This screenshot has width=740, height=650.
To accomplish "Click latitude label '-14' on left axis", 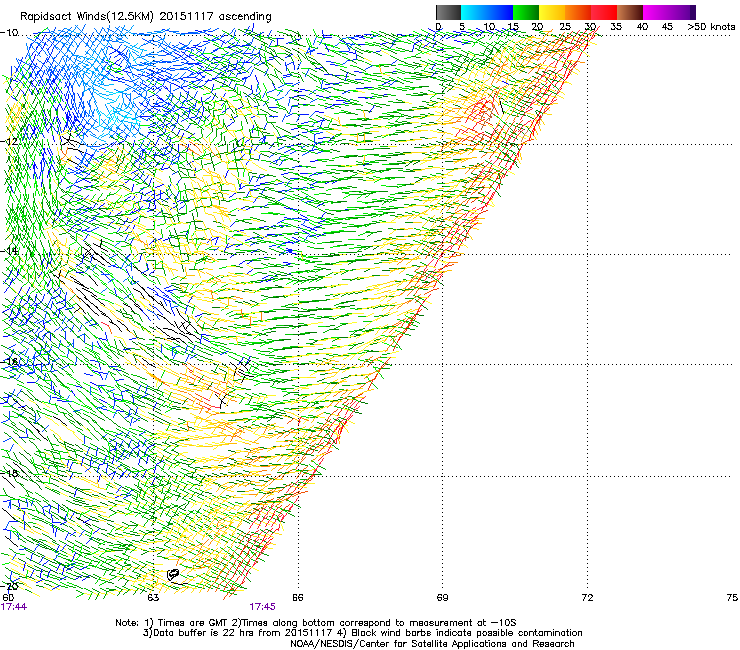I will [x=9, y=251].
